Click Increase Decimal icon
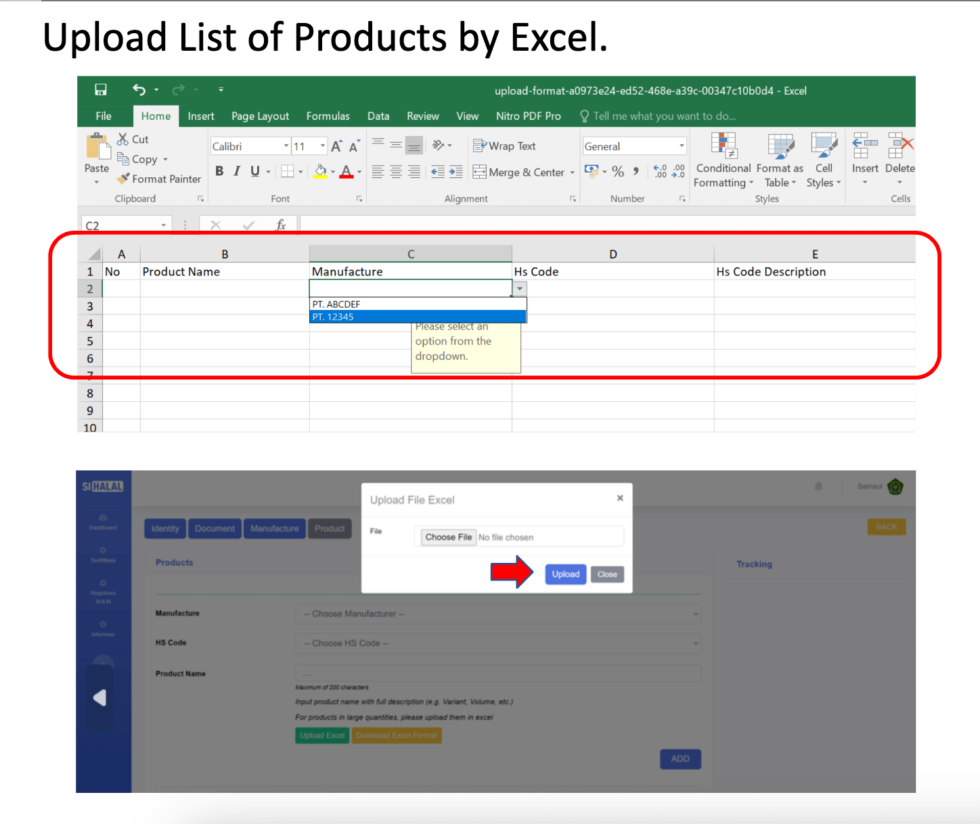This screenshot has height=824, width=980. (660, 171)
